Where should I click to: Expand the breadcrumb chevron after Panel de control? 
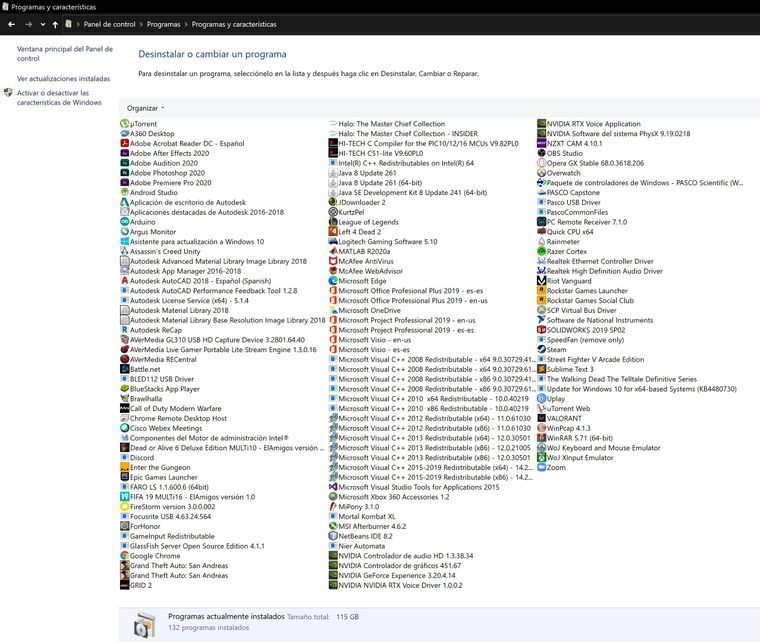point(141,24)
